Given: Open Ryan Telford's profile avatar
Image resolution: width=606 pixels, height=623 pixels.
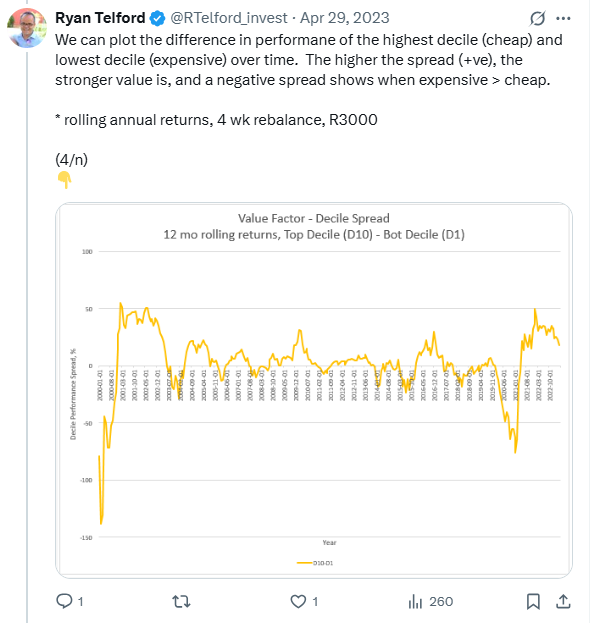Looking at the screenshot, I should 25,26.
